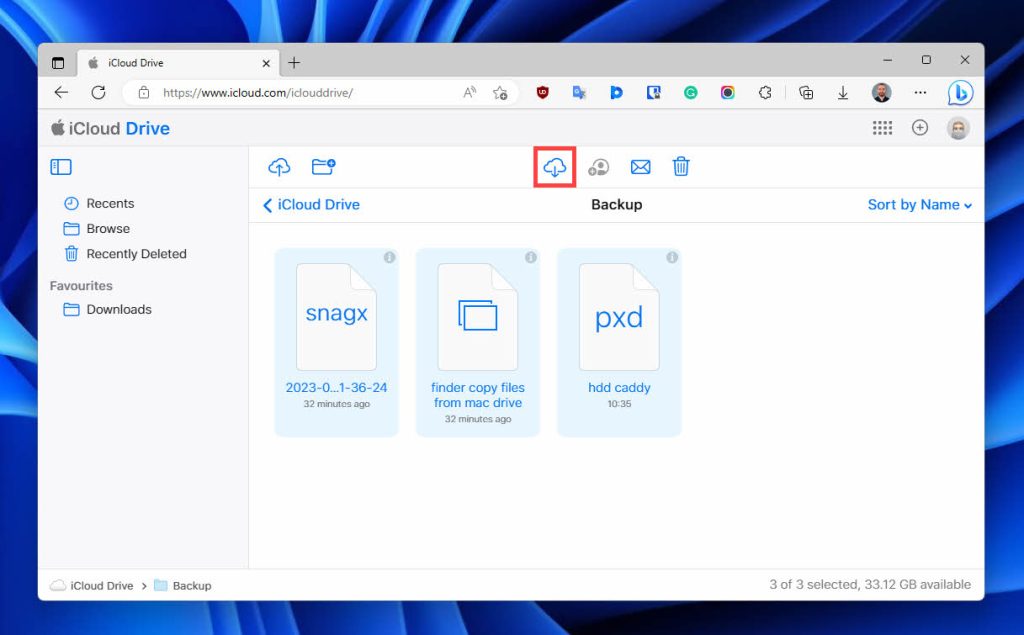Show info for the snagx file
Viewport: 1024px width, 635px height.
click(x=389, y=257)
